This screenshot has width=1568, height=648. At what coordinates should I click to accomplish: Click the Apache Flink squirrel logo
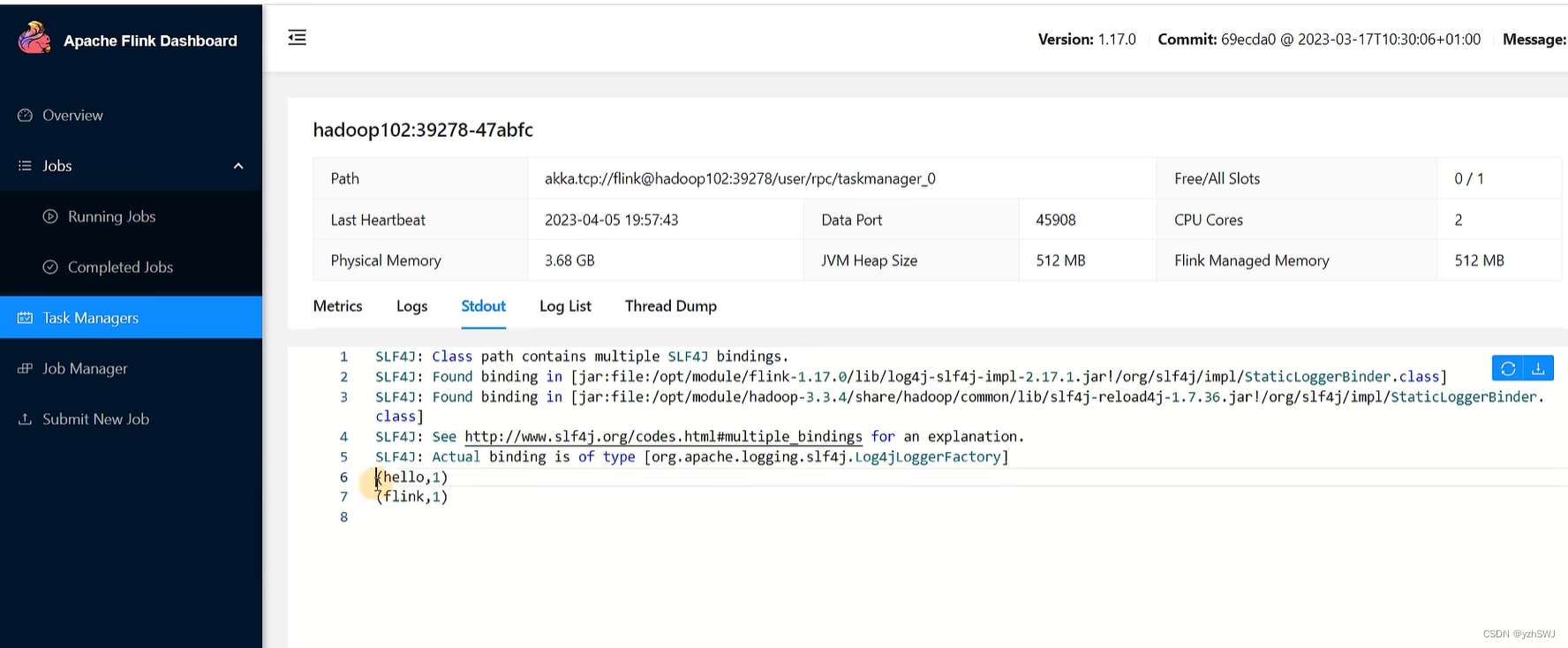pyautogui.click(x=34, y=38)
